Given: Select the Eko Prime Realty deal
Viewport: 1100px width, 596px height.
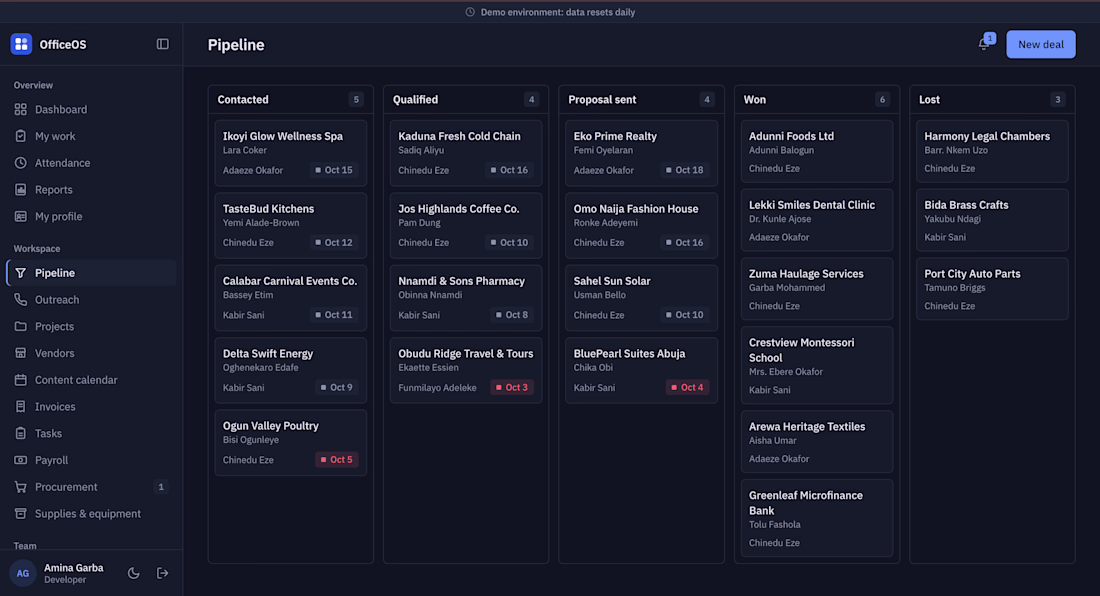Looking at the screenshot, I should (641, 153).
